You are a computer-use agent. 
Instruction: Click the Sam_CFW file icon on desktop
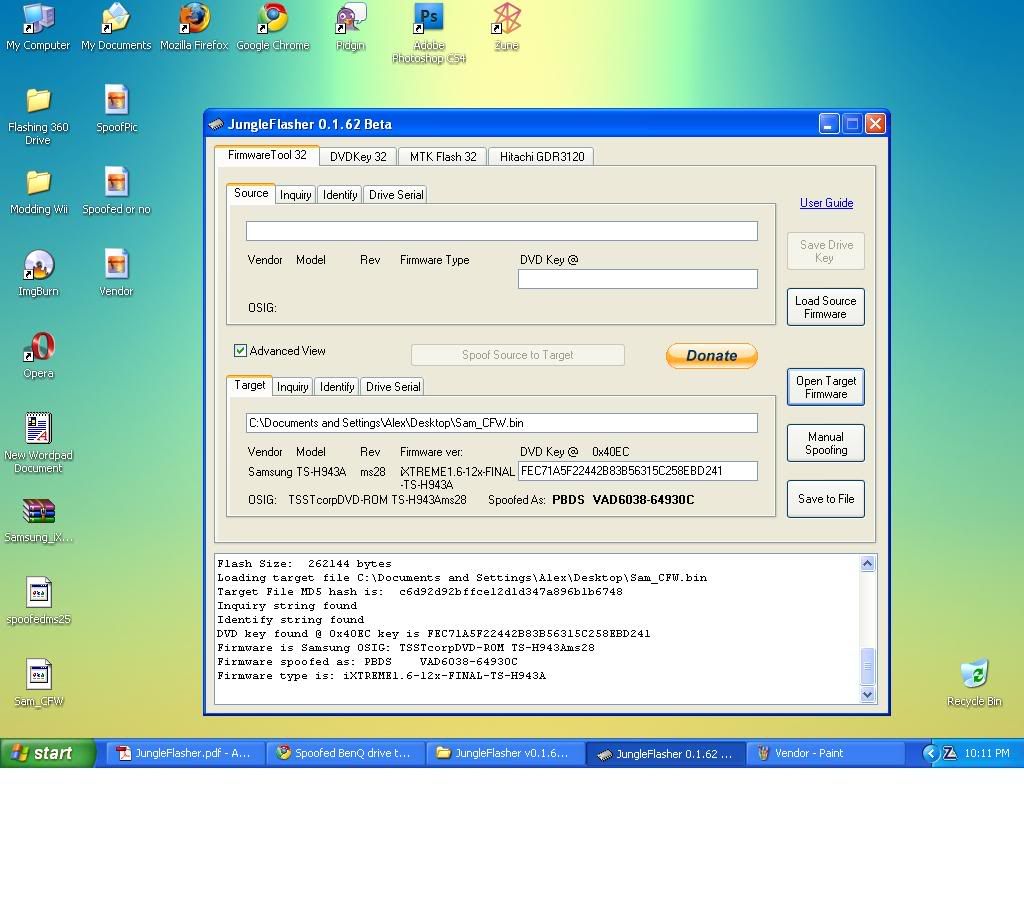point(38,676)
